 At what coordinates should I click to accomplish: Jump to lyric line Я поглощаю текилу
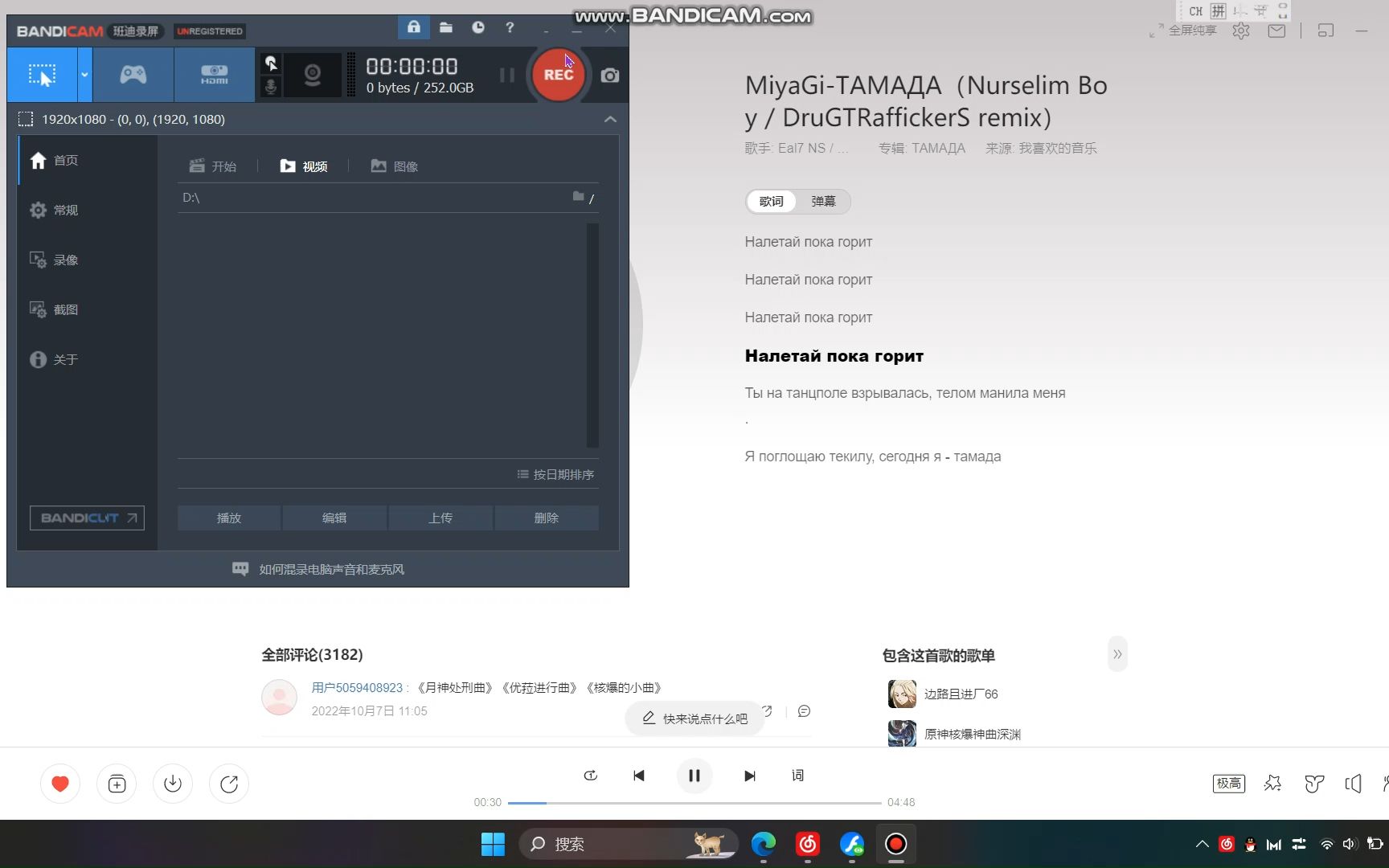click(873, 457)
